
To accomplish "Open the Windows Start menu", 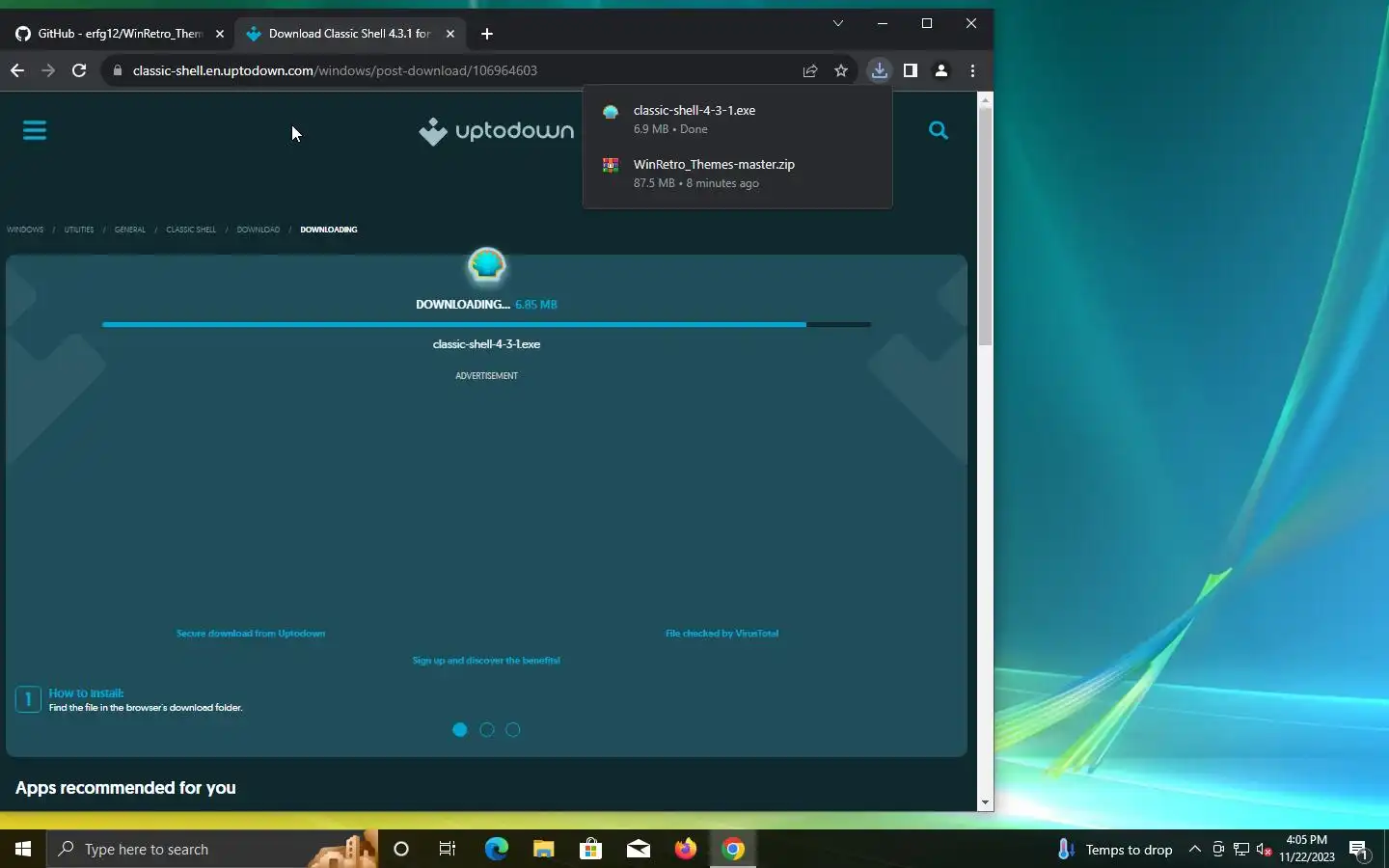I will (23, 849).
